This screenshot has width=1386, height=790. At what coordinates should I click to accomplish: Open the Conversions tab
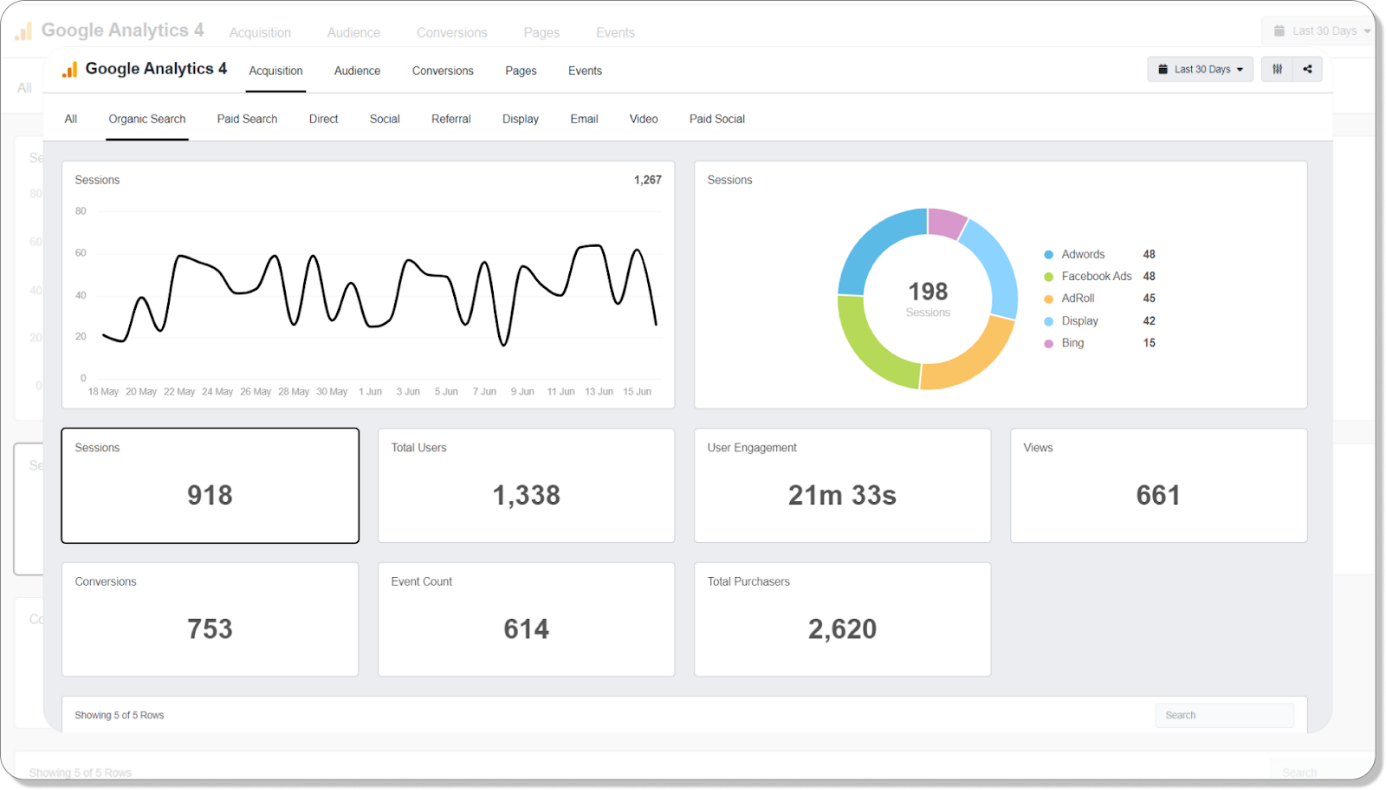click(x=443, y=71)
